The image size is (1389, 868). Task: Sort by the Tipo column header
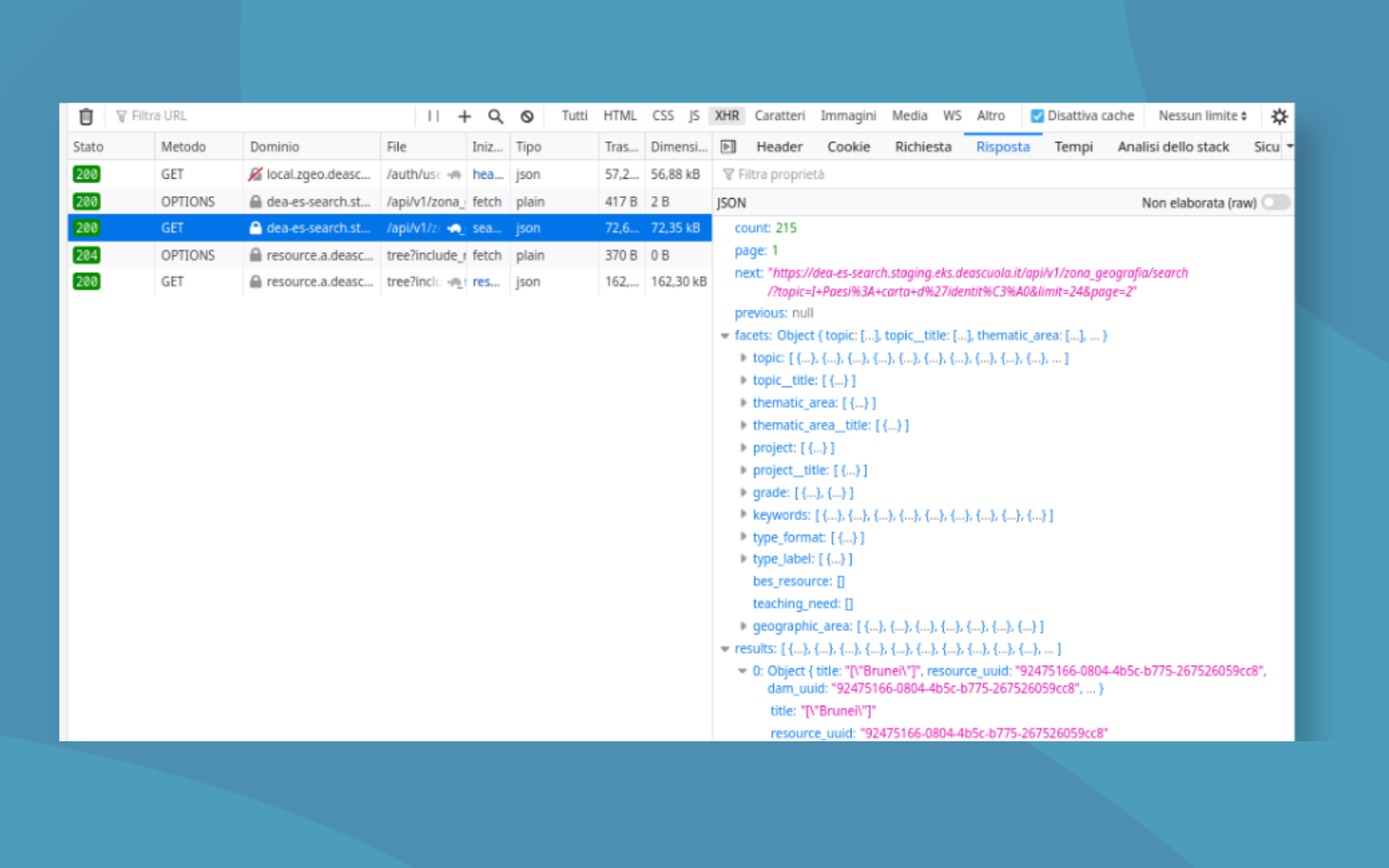[x=554, y=147]
